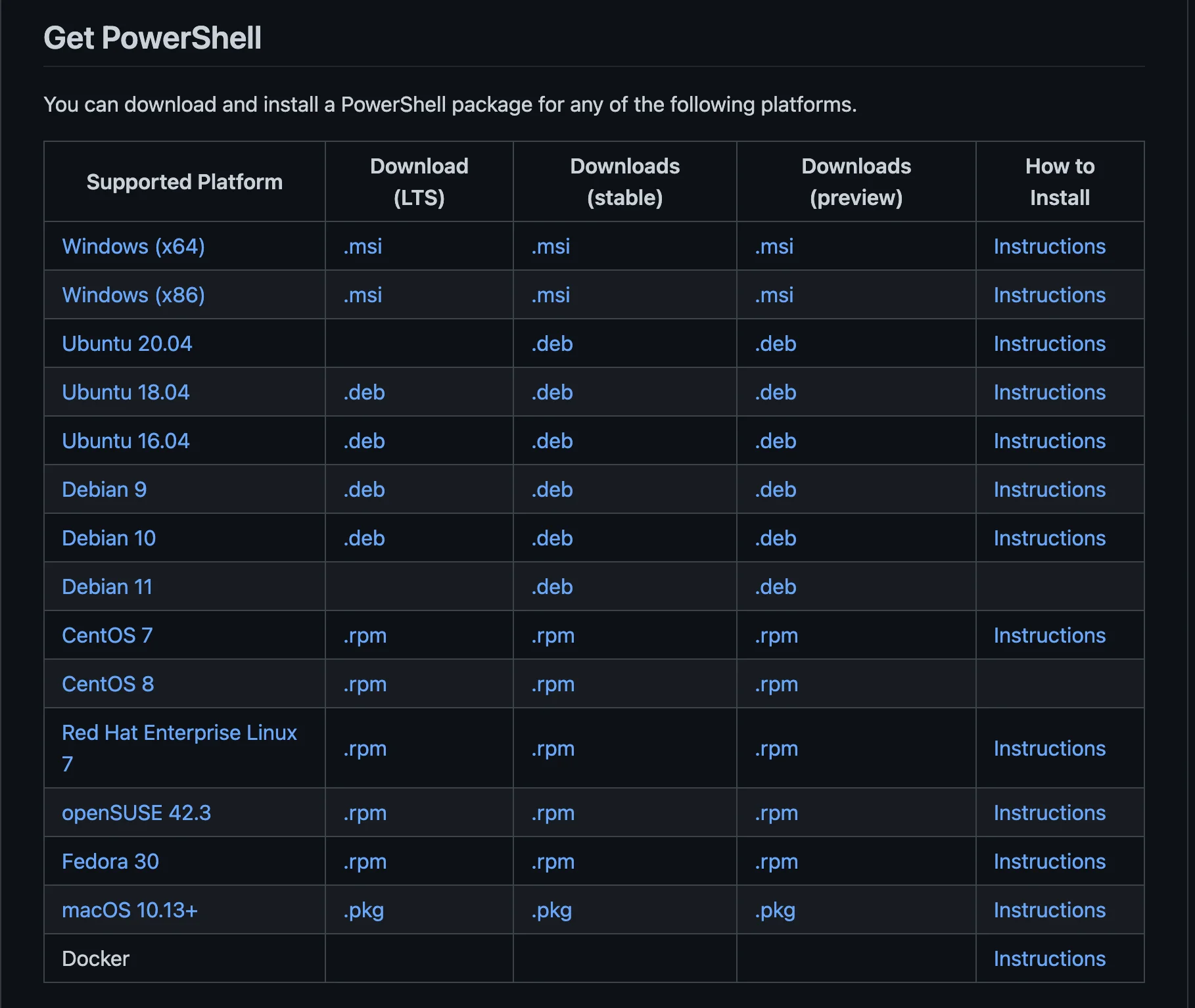
Task: Download the stable .rpm for openSUSE 42.3
Action: tap(552, 813)
